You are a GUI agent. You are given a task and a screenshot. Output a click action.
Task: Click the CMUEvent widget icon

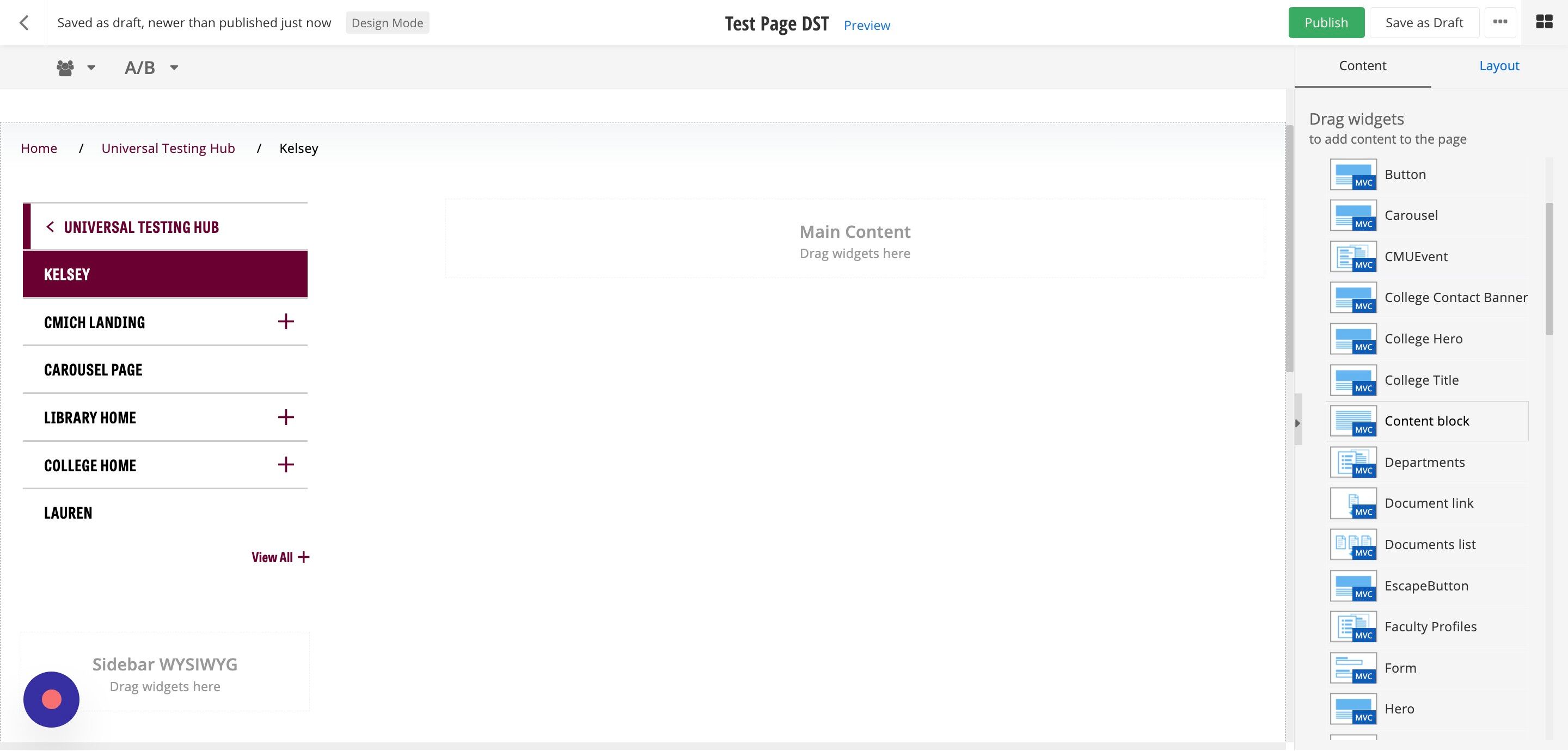[1353, 256]
